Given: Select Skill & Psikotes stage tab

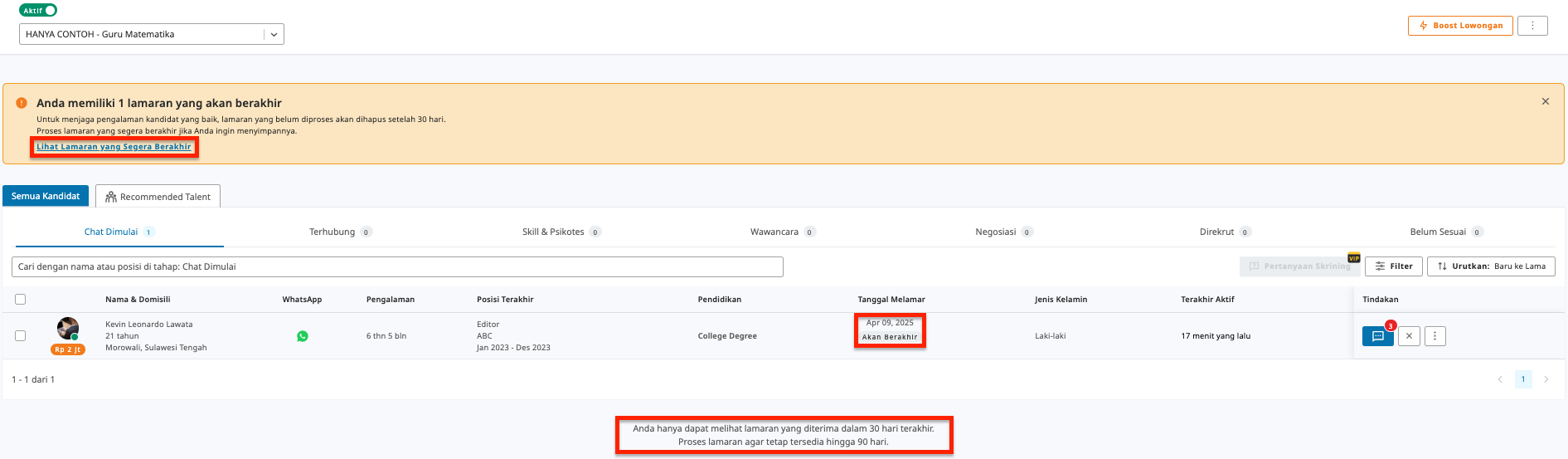Looking at the screenshot, I should click(561, 232).
